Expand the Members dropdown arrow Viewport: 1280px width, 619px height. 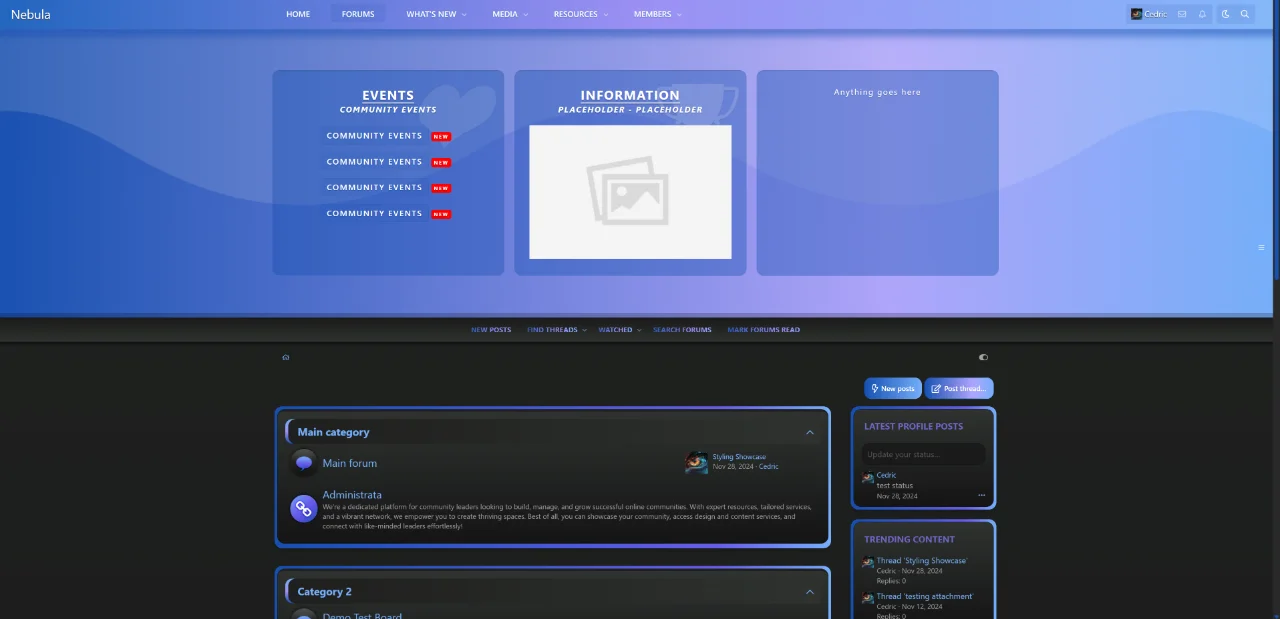pyautogui.click(x=679, y=15)
